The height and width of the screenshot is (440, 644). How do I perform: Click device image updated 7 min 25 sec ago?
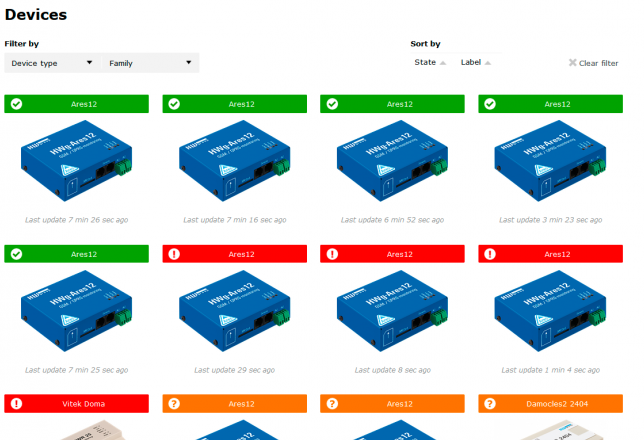point(76,311)
